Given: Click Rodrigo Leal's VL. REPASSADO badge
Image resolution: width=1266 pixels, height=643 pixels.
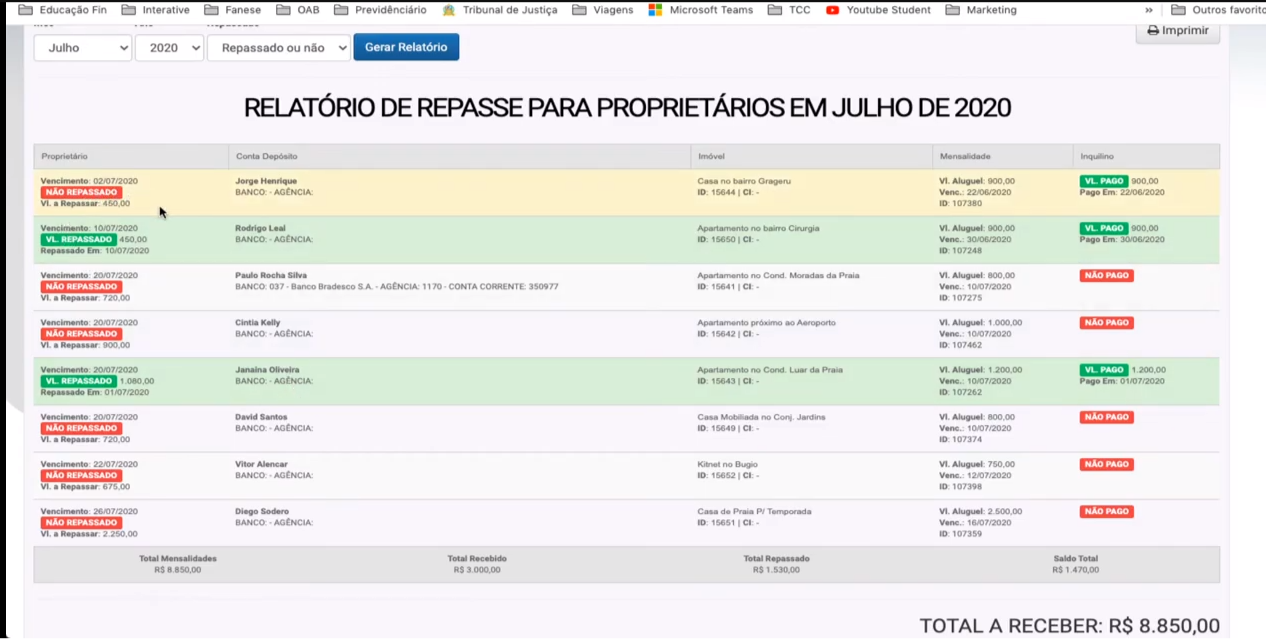Looking at the screenshot, I should click(78, 240).
